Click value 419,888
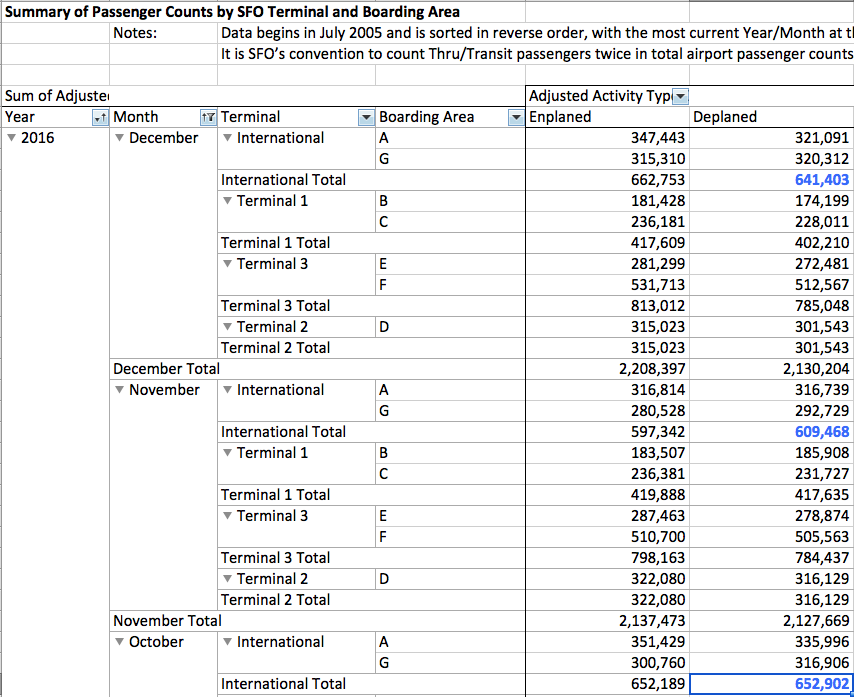This screenshot has height=697, width=854. [x=657, y=496]
